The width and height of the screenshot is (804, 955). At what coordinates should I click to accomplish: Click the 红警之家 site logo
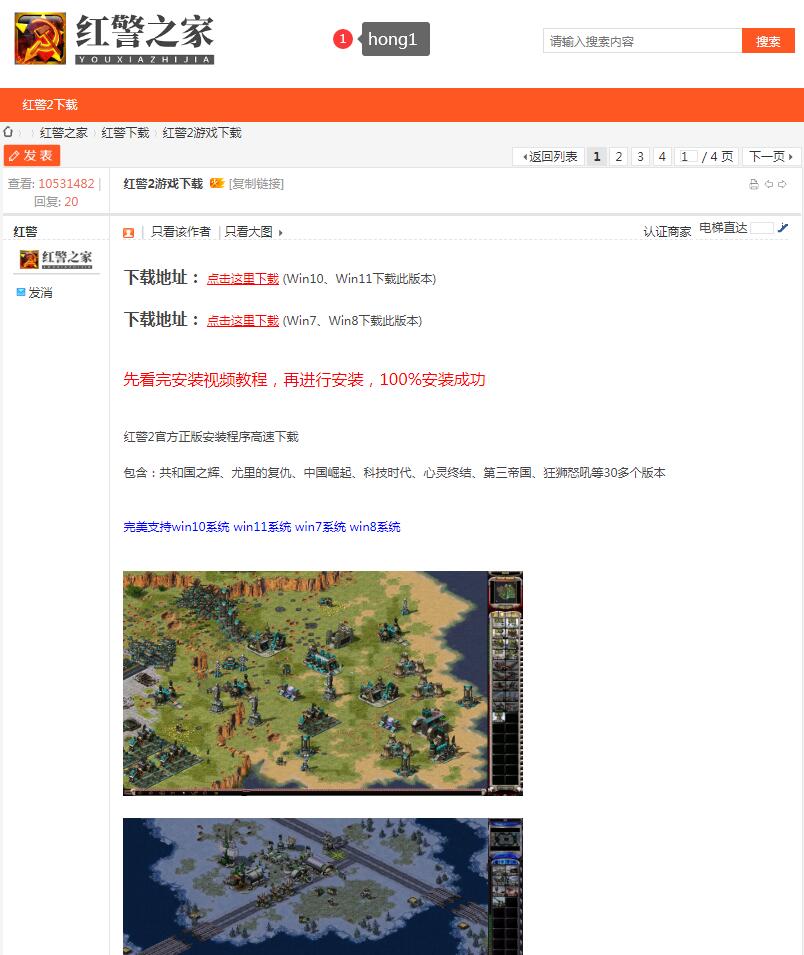click(x=115, y=39)
